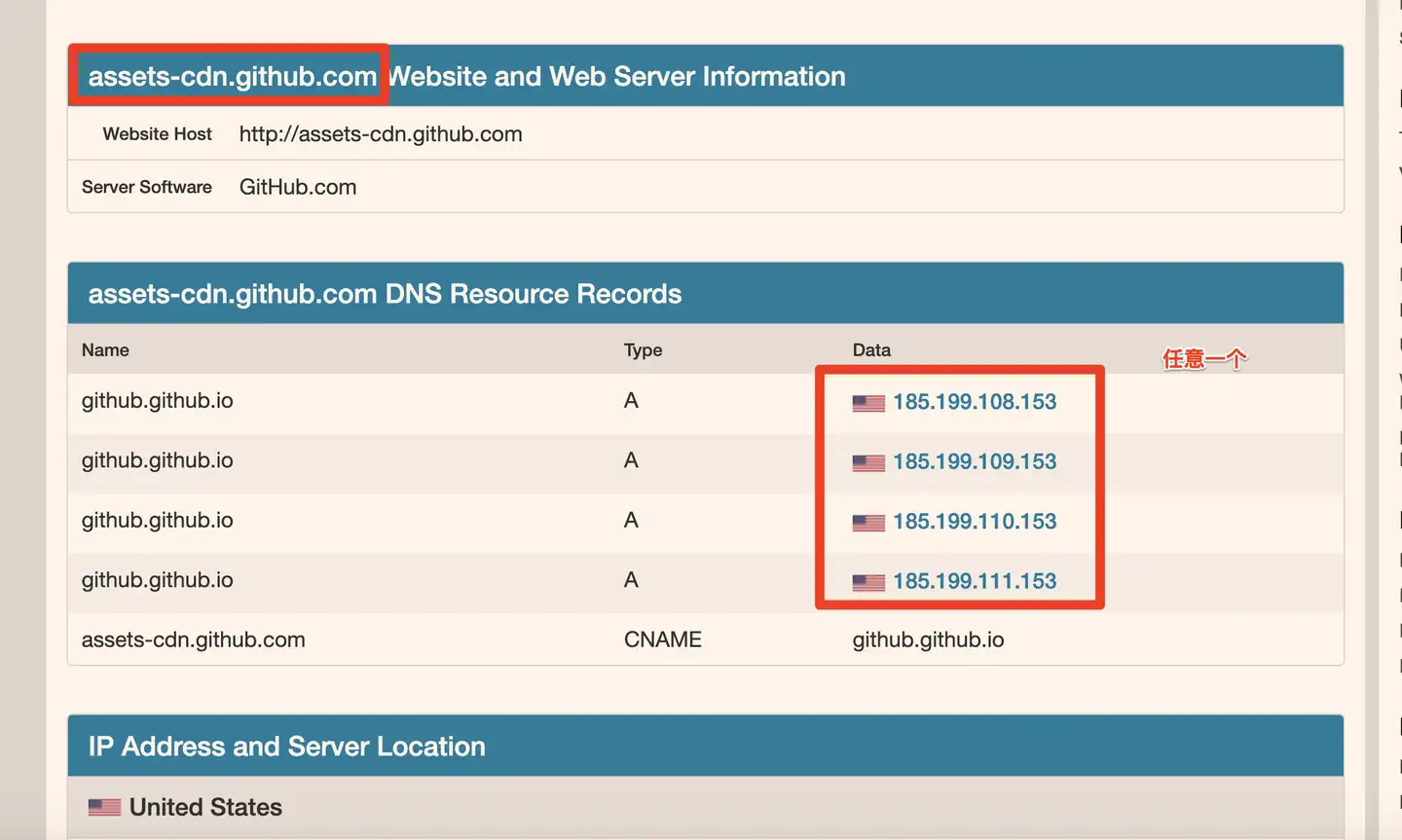Viewport: 1402px width, 840px height.
Task: Click the US flag beside 185.199.109.153
Action: (x=868, y=463)
